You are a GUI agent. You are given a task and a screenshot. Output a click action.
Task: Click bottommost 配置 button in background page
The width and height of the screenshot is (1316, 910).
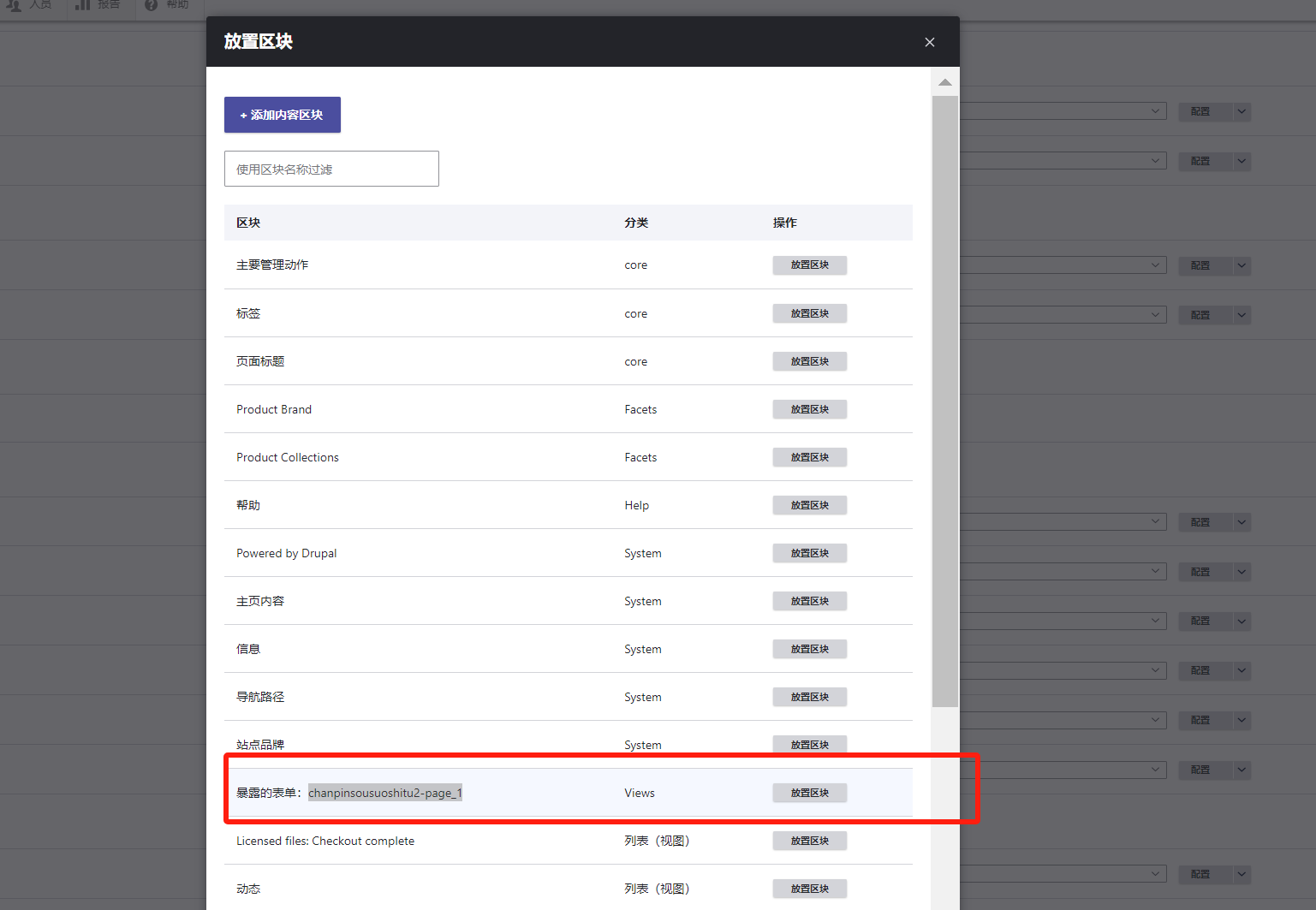(1200, 874)
